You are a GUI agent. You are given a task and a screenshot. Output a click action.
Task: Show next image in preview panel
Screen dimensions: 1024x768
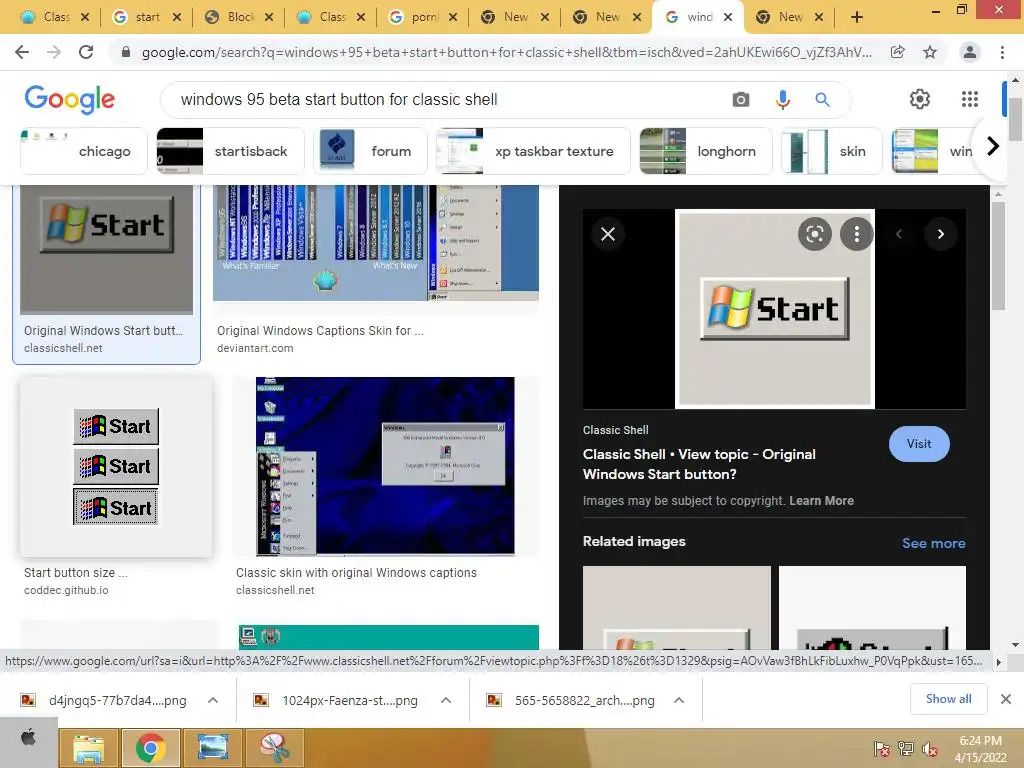[940, 234]
